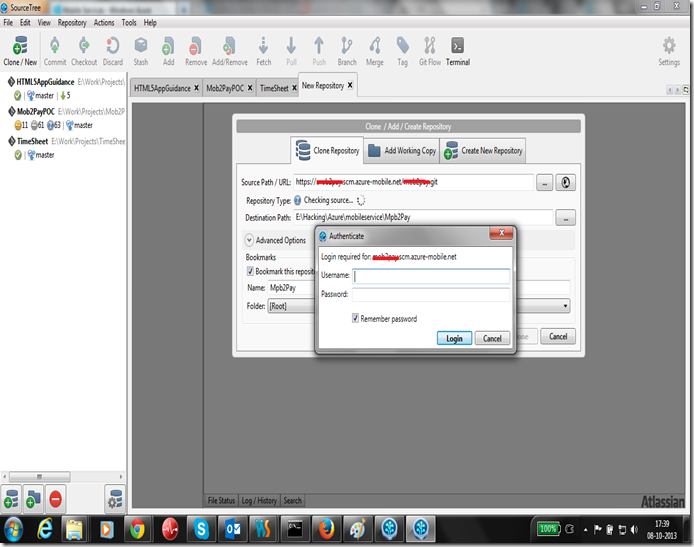Run Fetch from the toolbar

coord(263,50)
